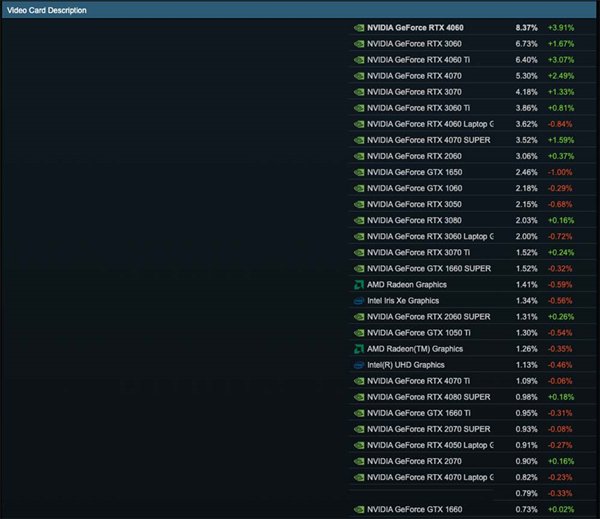Click the NVIDIA icon on the RTX 2070 row
600x519 pixels.
point(359,462)
